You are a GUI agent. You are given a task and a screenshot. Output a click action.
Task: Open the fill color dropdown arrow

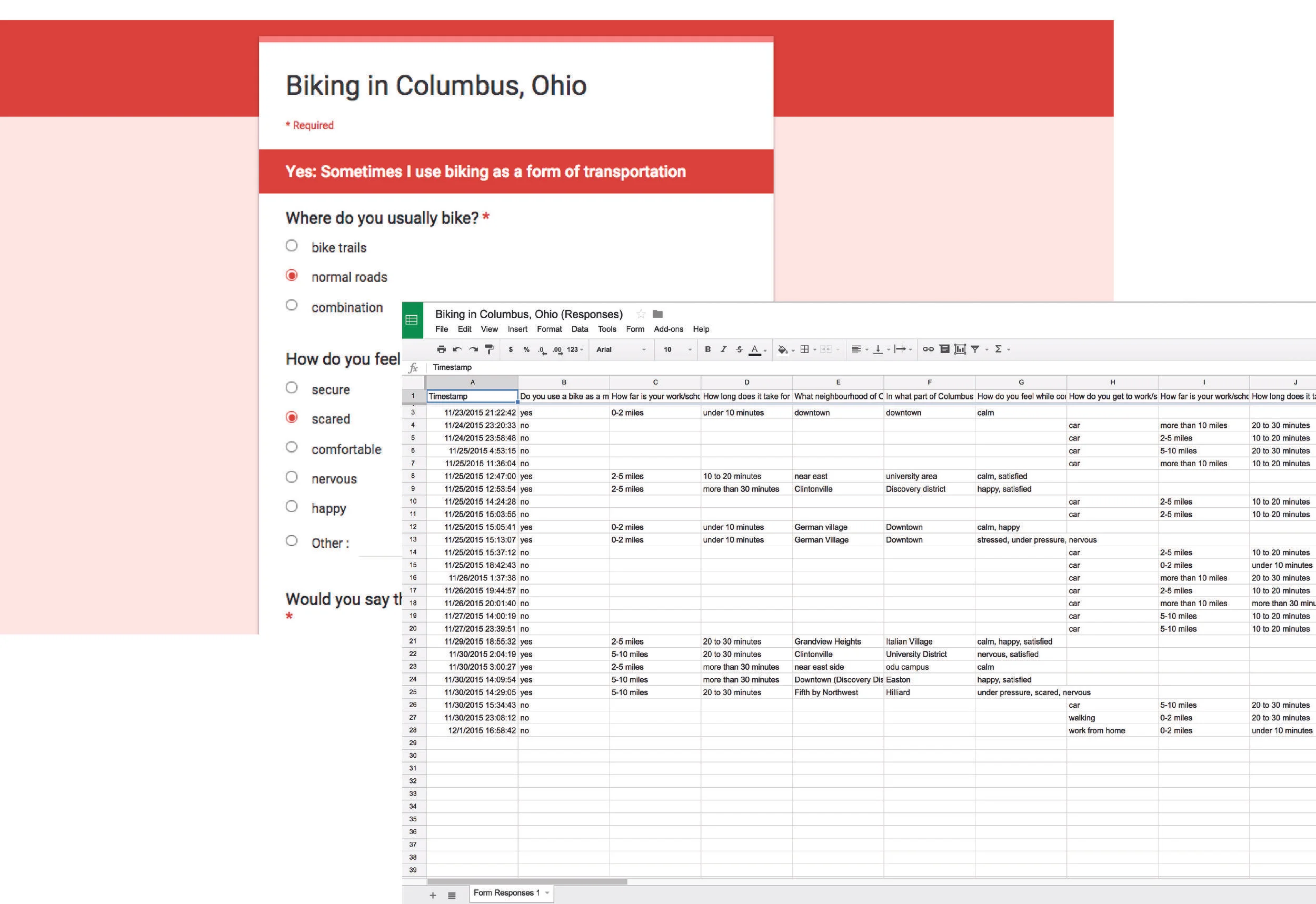(793, 350)
